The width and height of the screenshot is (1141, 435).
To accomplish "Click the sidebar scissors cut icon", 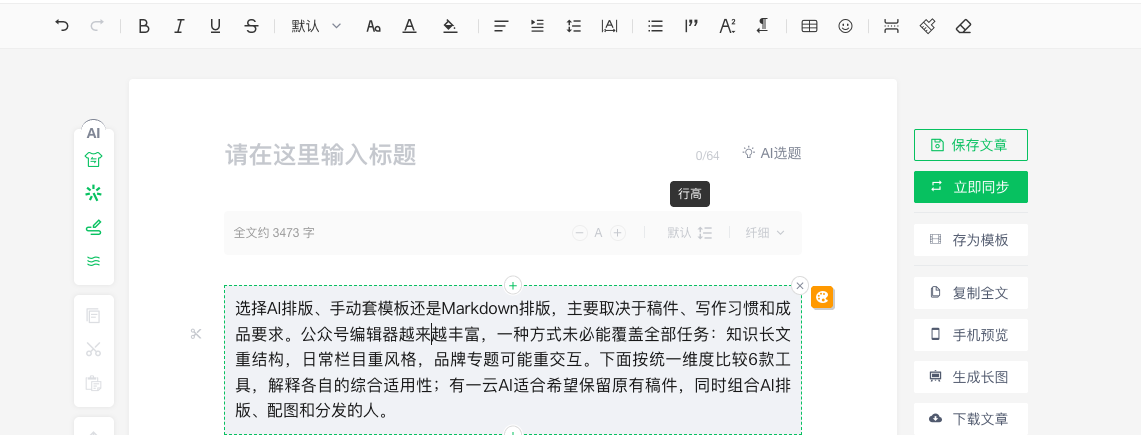I will 93,349.
